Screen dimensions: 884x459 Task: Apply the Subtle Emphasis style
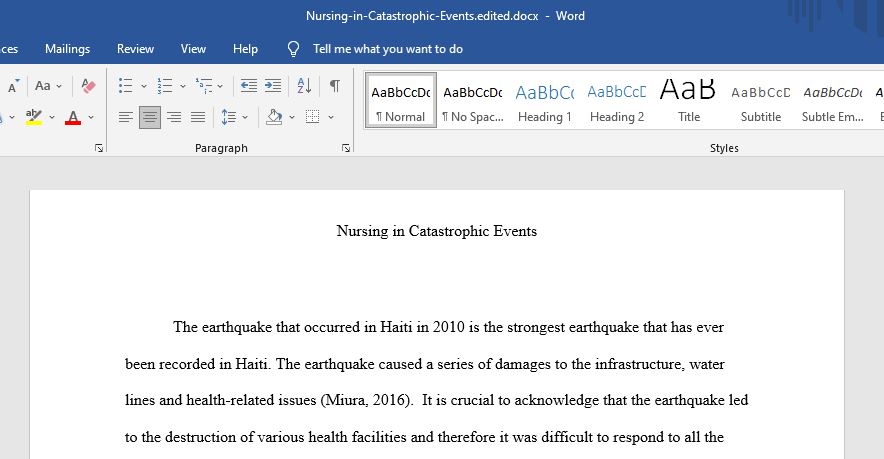833,100
